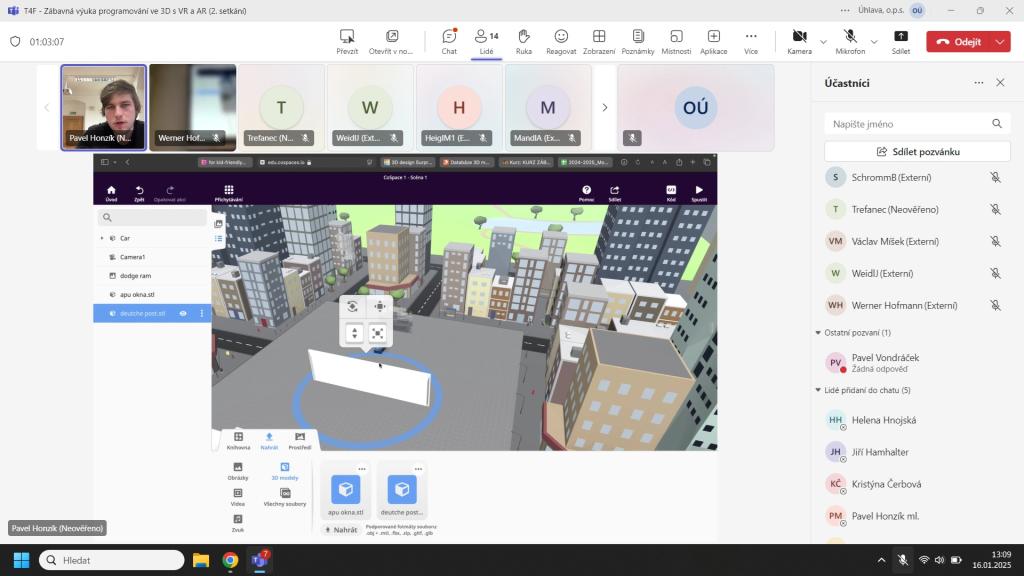Collapse the Lidé přidaní do chatu section
The width and height of the screenshot is (1024, 576).
819,390
